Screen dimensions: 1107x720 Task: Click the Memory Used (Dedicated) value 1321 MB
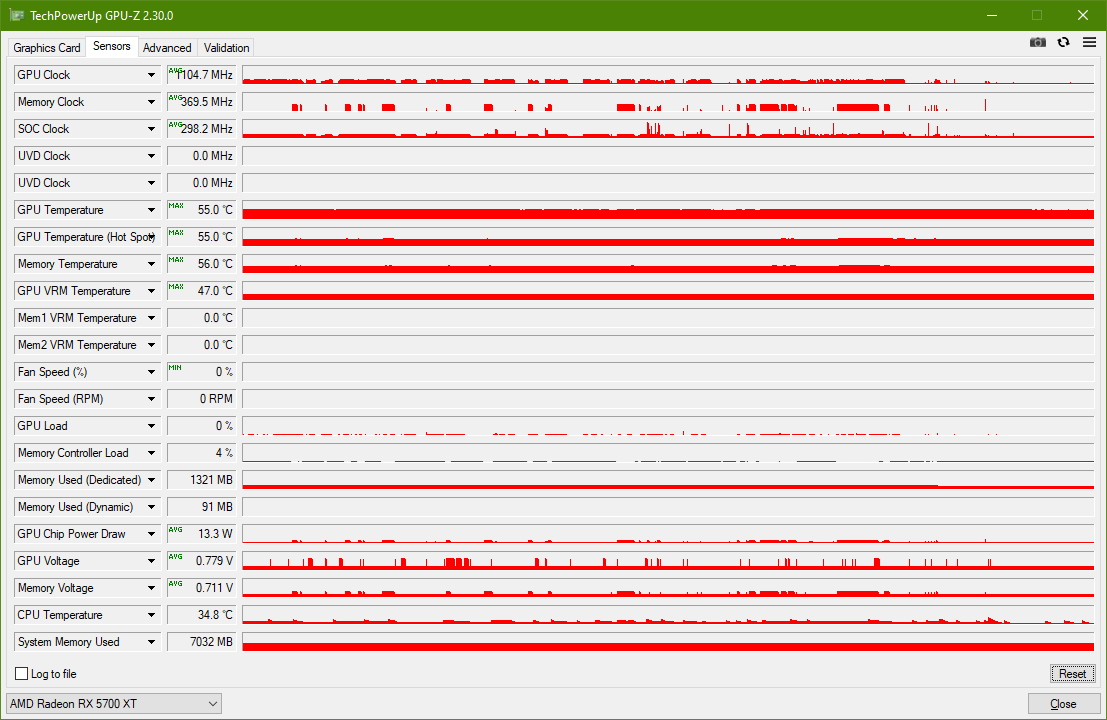coord(201,480)
